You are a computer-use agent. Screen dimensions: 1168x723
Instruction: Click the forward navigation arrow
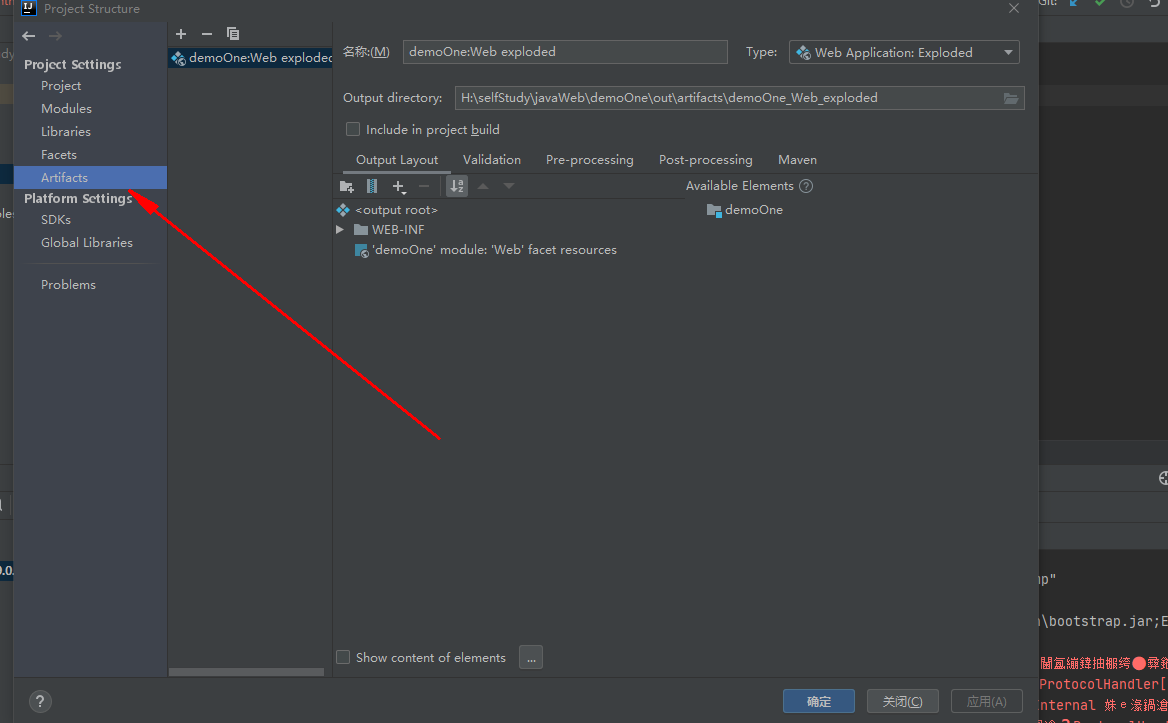(55, 36)
